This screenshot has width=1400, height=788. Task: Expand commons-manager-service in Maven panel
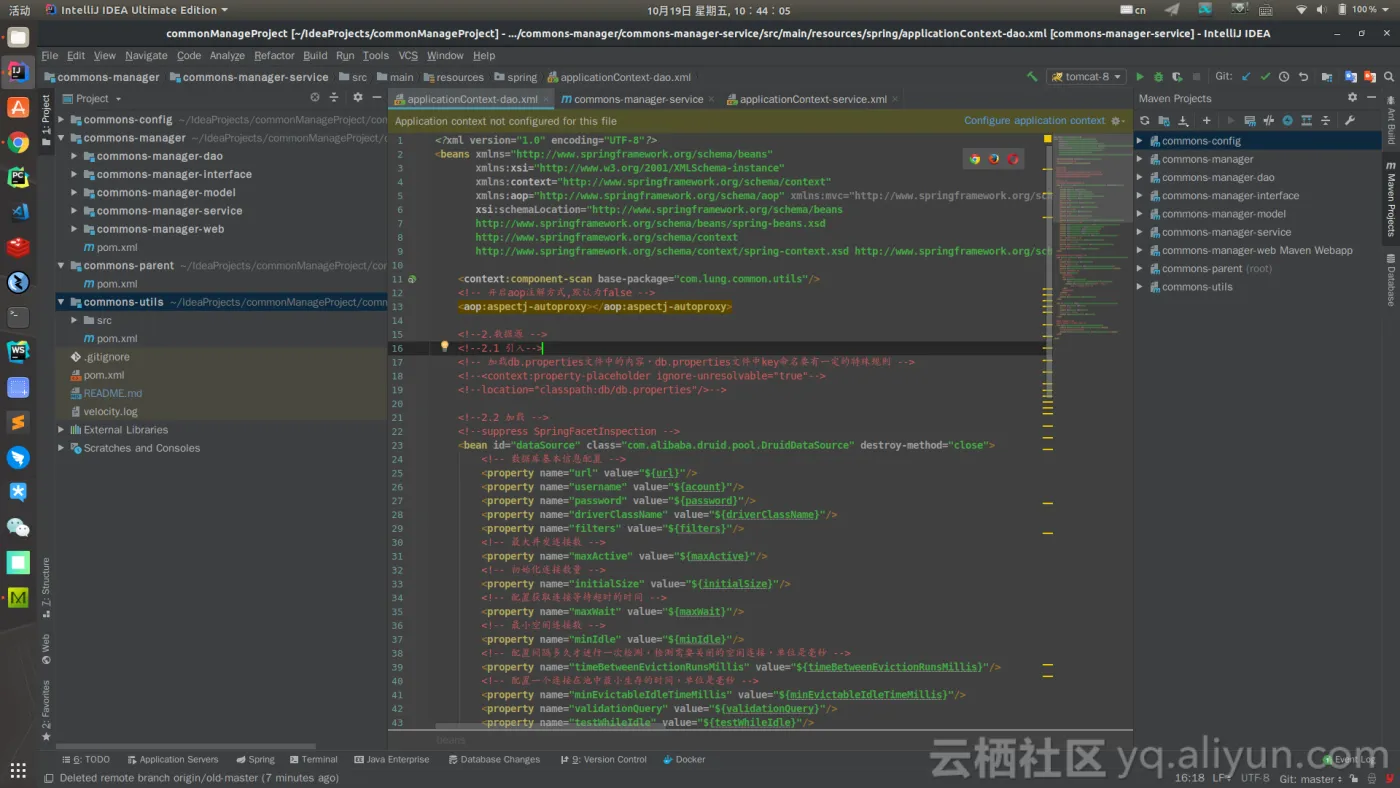[1139, 232]
